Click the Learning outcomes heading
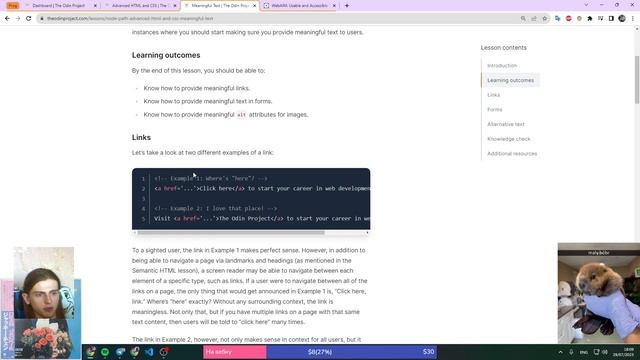Screen dimensions: 640x360 tap(166, 55)
